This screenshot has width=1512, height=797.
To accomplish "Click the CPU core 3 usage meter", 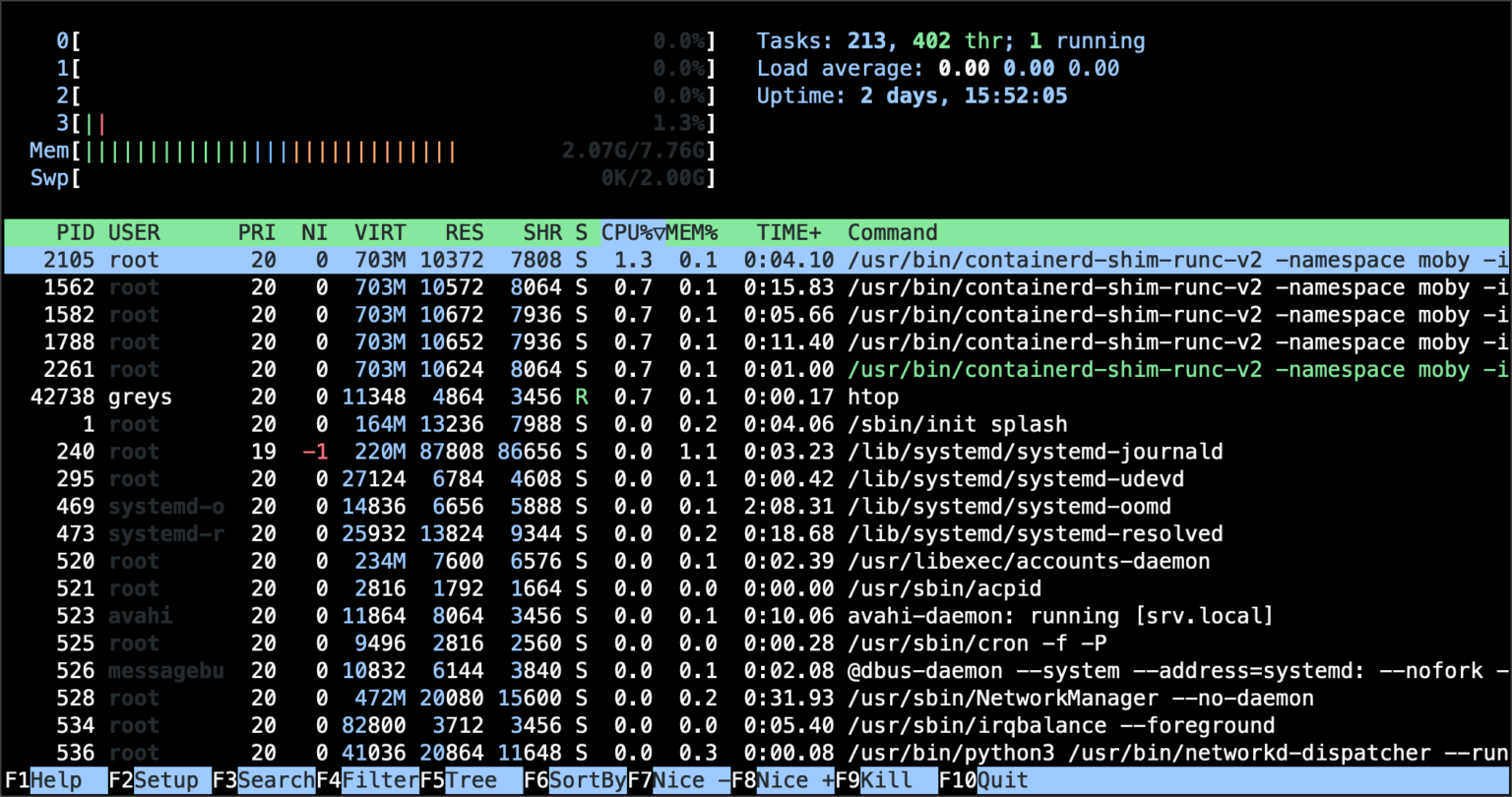I will (295, 122).
